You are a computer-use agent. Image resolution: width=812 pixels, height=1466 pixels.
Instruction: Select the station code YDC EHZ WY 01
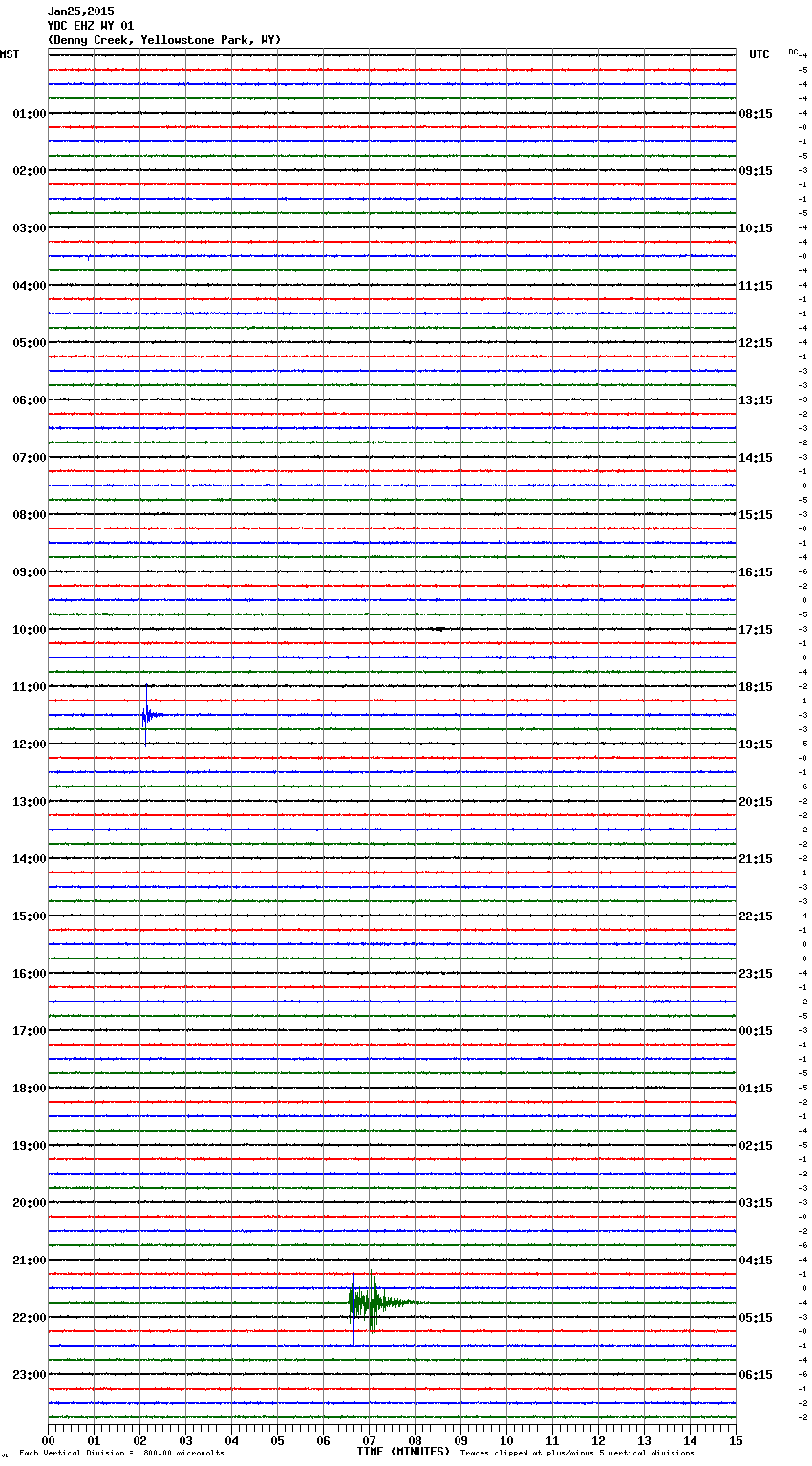click(x=91, y=26)
